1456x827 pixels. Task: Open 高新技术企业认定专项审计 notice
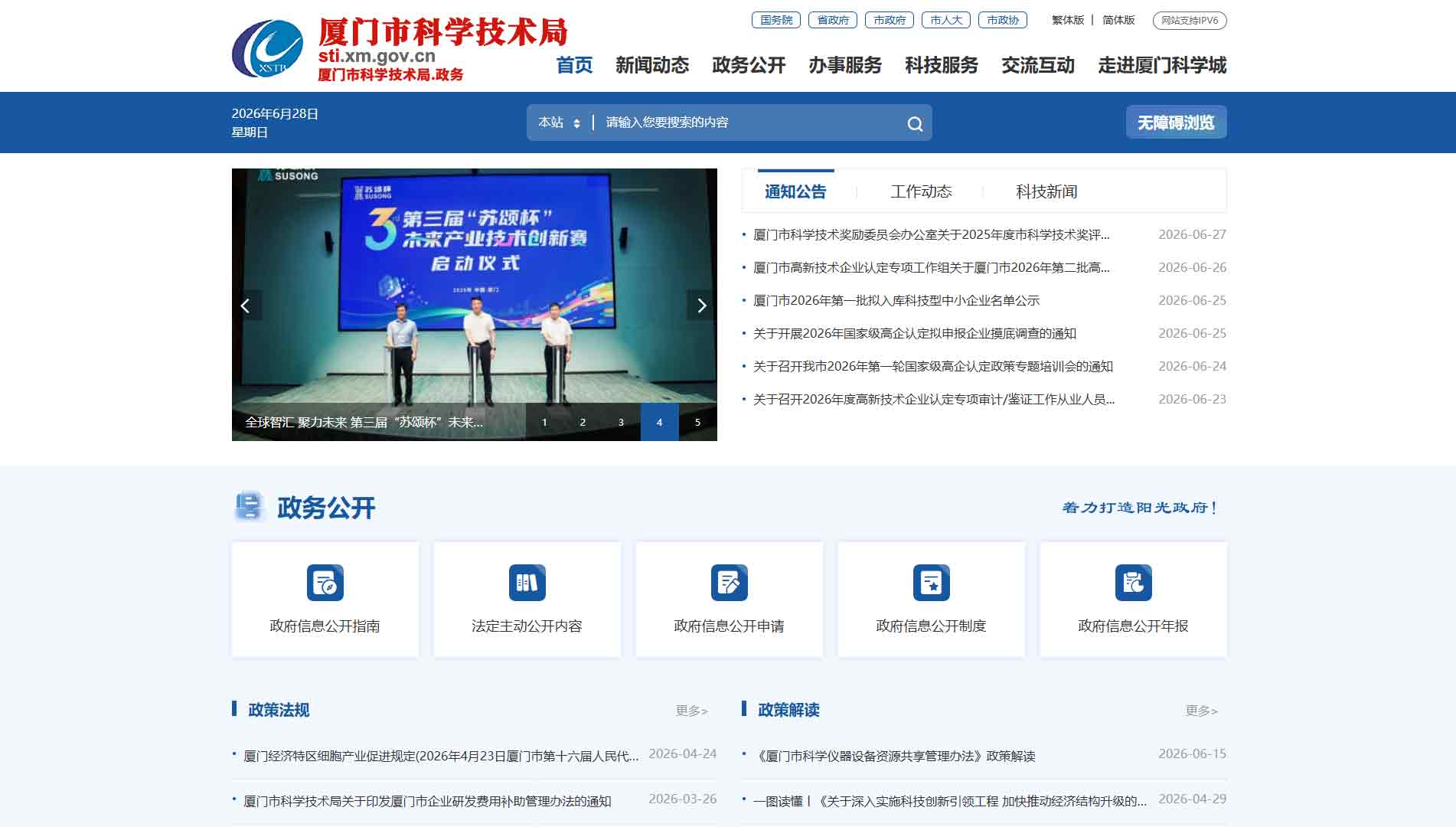click(x=933, y=399)
